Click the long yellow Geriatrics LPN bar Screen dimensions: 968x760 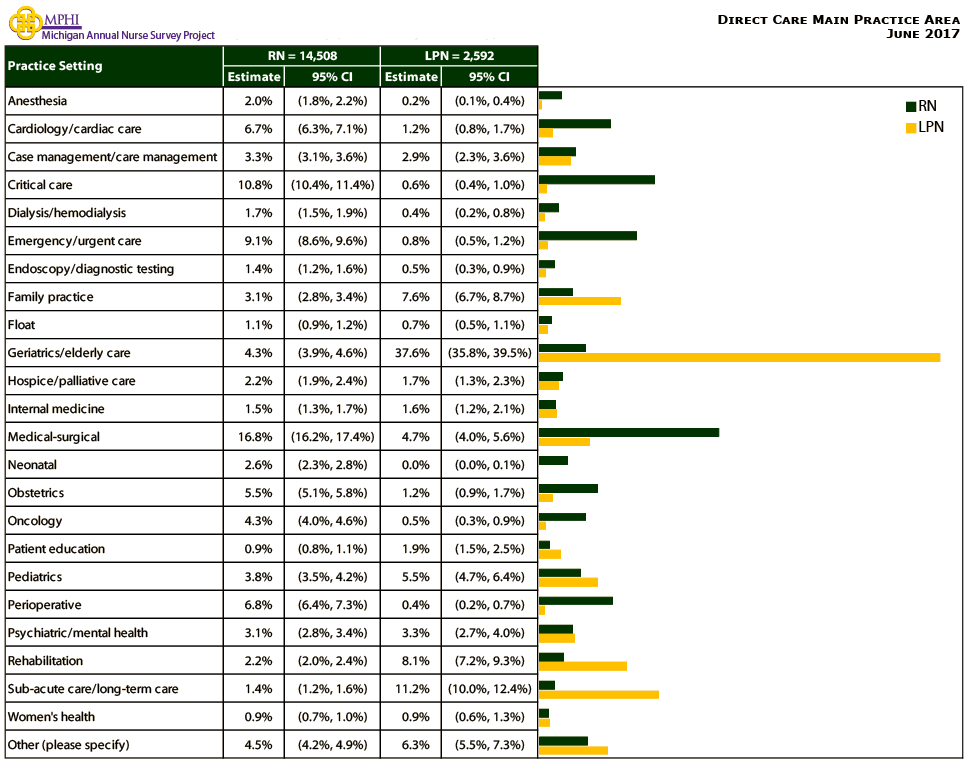[739, 357]
